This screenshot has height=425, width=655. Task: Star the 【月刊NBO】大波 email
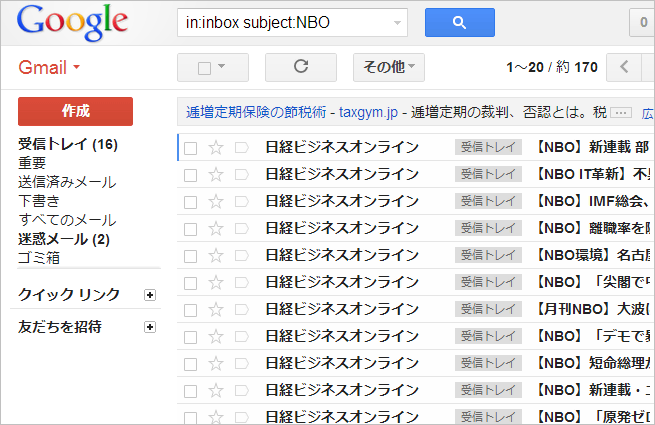(x=216, y=310)
